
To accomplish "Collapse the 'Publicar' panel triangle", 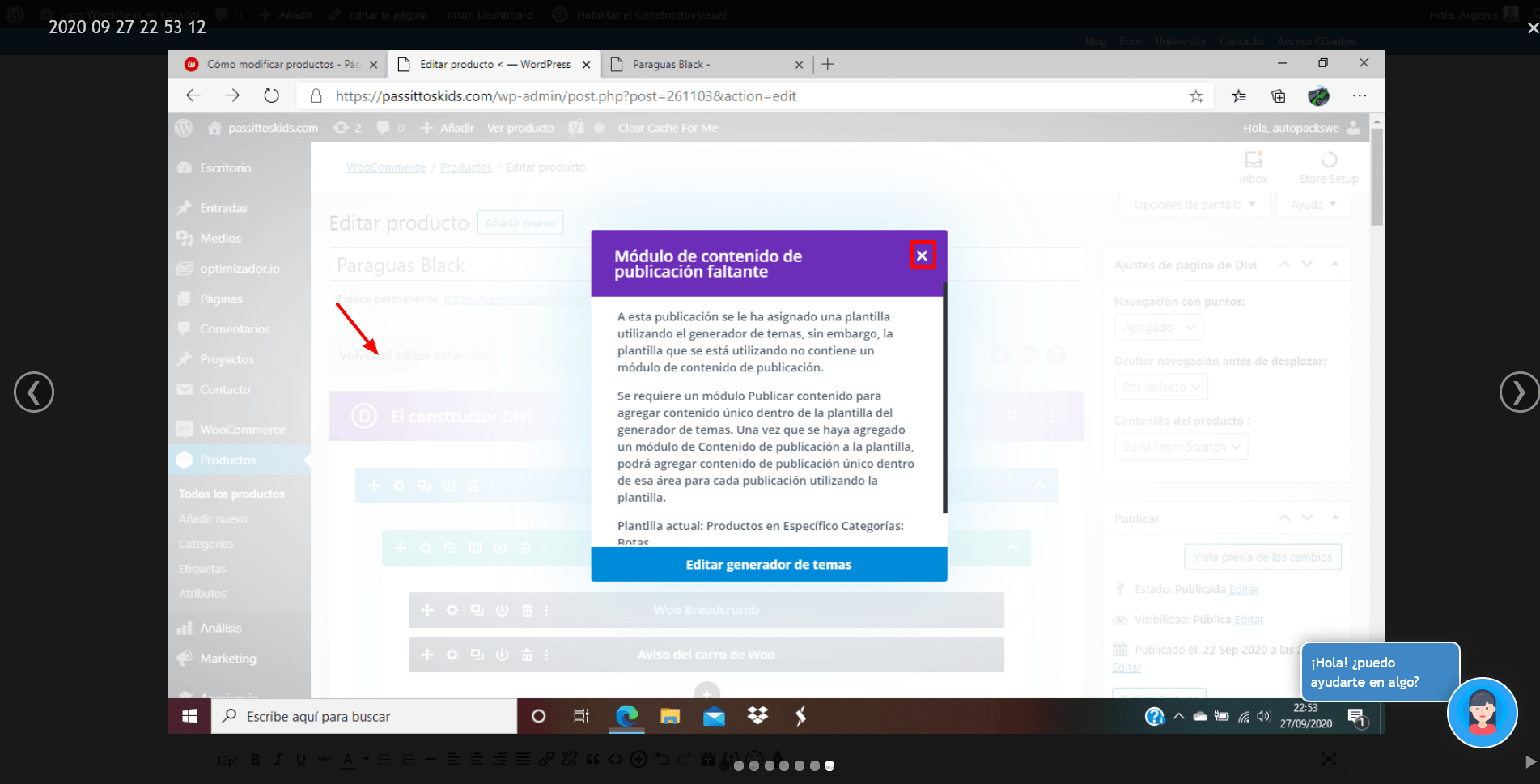I will click(x=1334, y=517).
